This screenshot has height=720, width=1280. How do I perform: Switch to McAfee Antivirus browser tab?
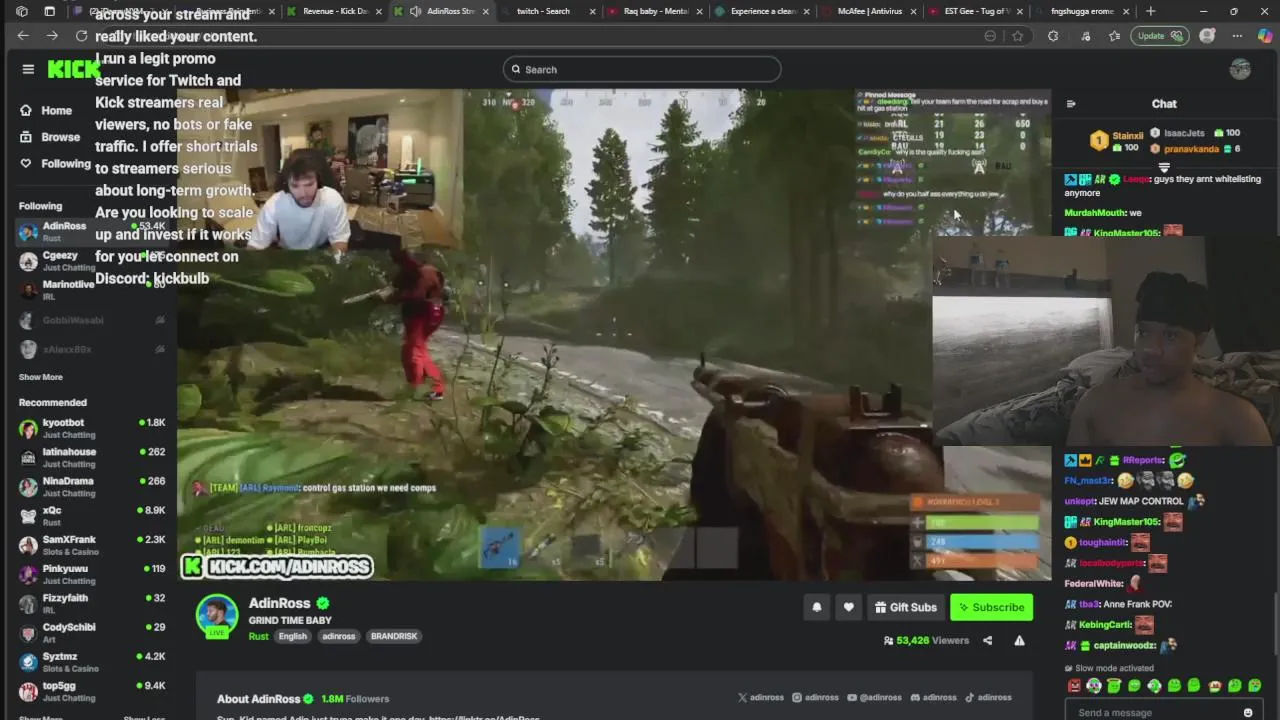click(871, 11)
